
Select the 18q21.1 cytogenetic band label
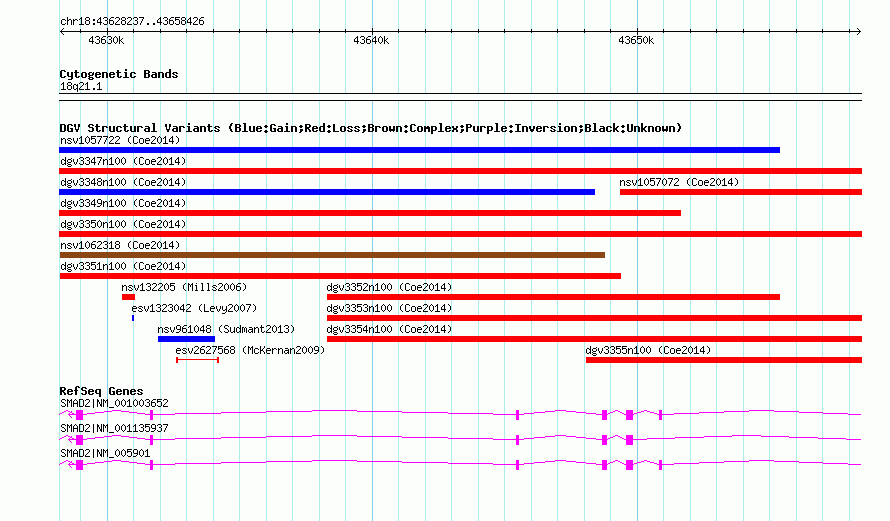coord(81,86)
